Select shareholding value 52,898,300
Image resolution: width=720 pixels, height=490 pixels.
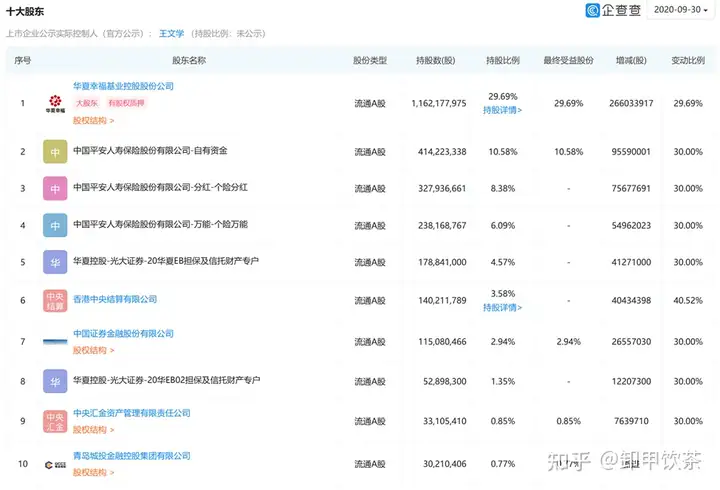(444, 381)
